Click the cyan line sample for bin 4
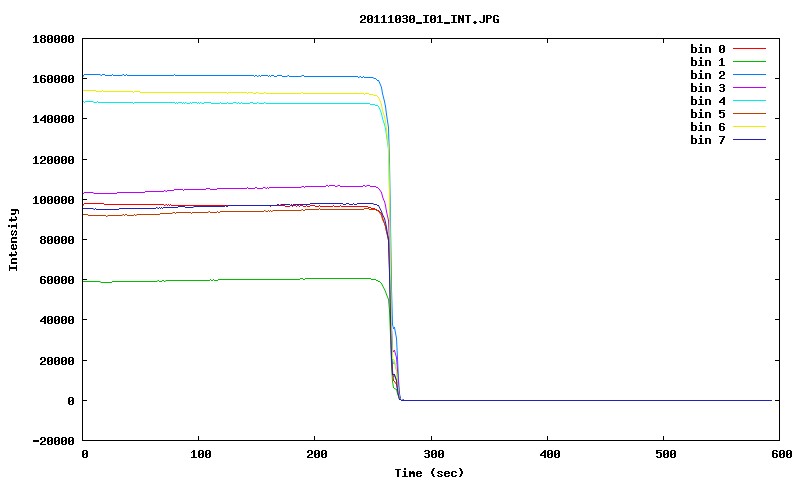Viewport: 800px width, 480px height. pyautogui.click(x=749, y=101)
